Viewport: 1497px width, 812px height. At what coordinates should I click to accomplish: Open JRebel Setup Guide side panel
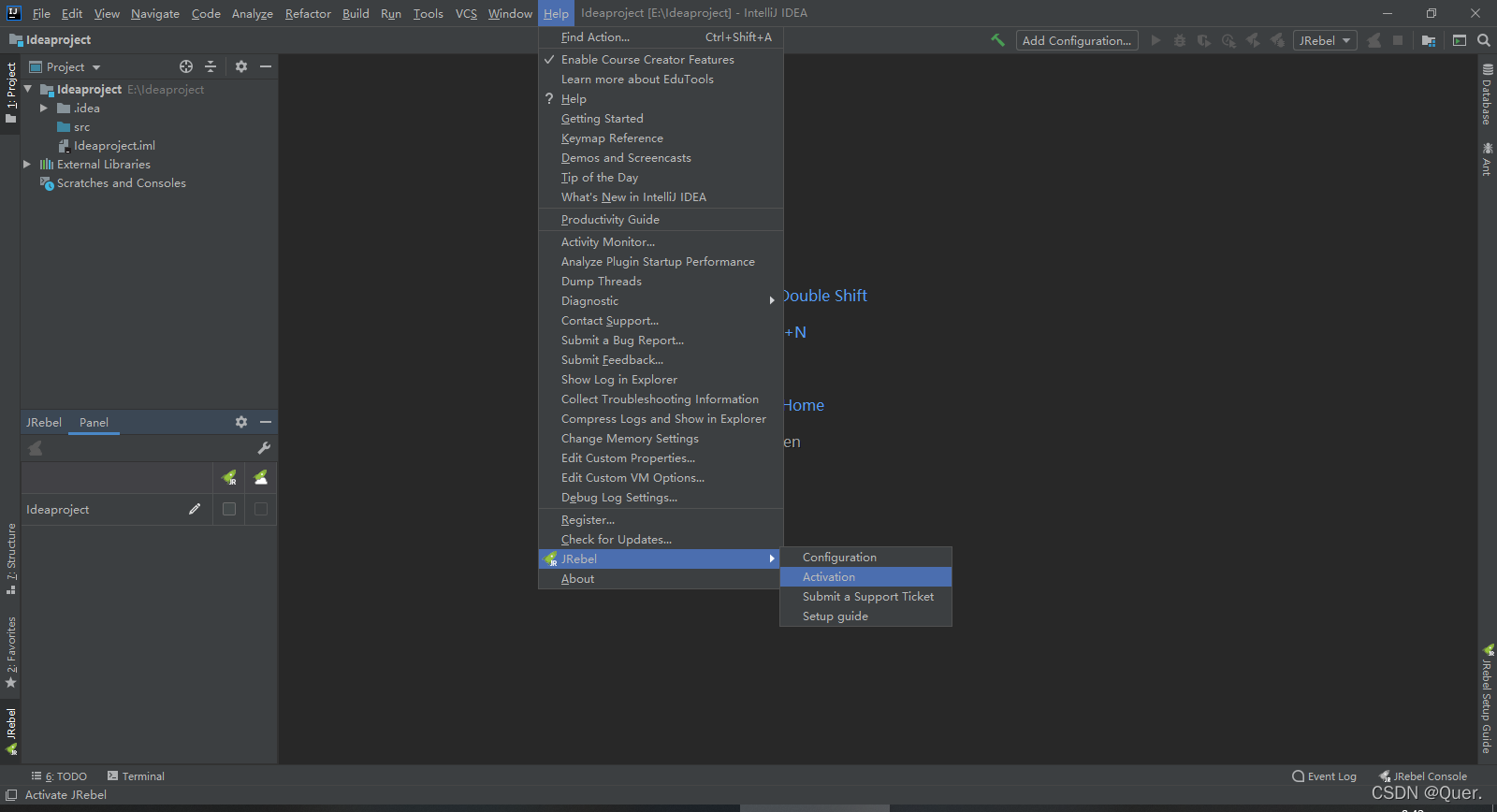click(1487, 699)
